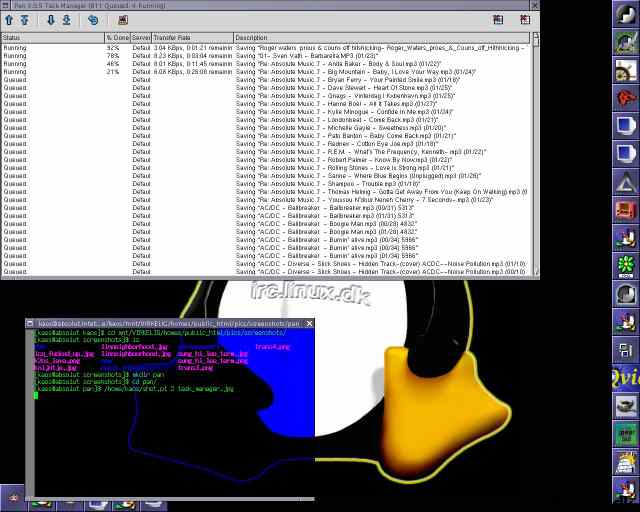The width and height of the screenshot is (640, 512).
Task: Open the yellow Qvia logo dock icon
Action: click(x=625, y=378)
